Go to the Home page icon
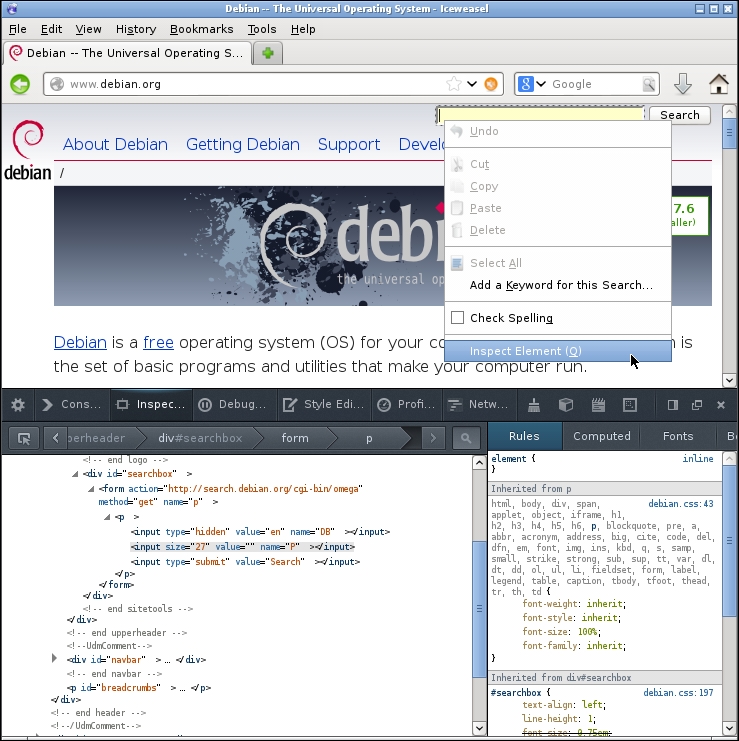 [x=718, y=84]
